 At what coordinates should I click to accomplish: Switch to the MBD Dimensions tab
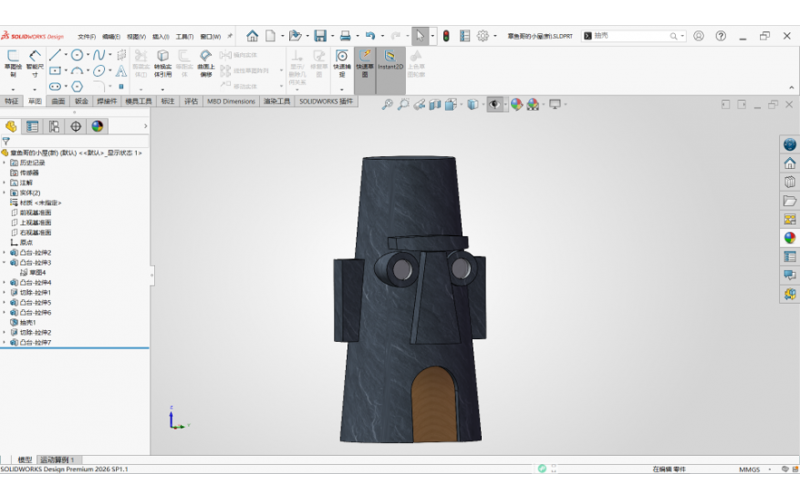pos(231,101)
